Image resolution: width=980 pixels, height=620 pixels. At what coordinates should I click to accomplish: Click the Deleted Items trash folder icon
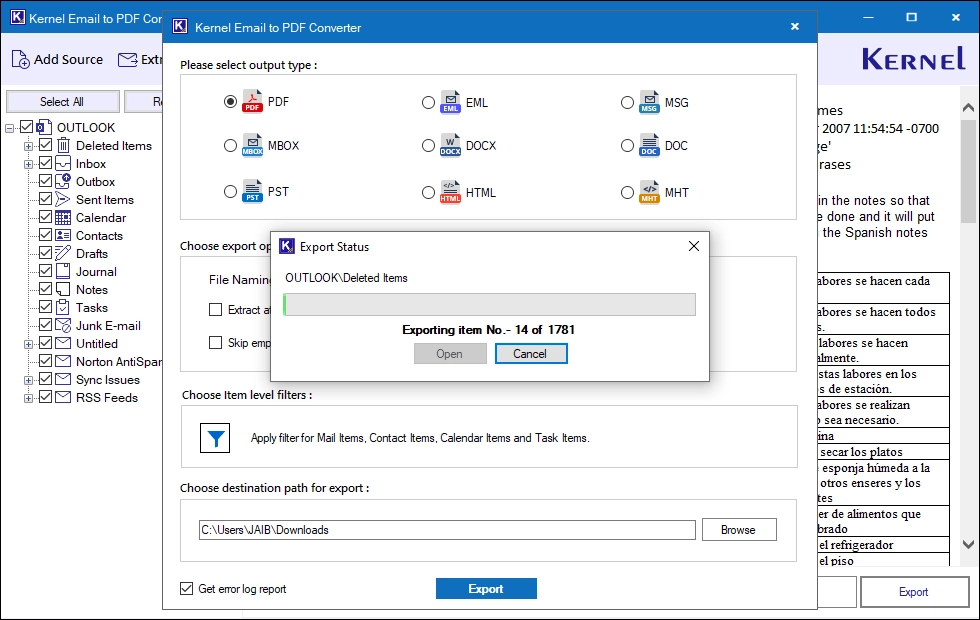pyautogui.click(x=63, y=146)
